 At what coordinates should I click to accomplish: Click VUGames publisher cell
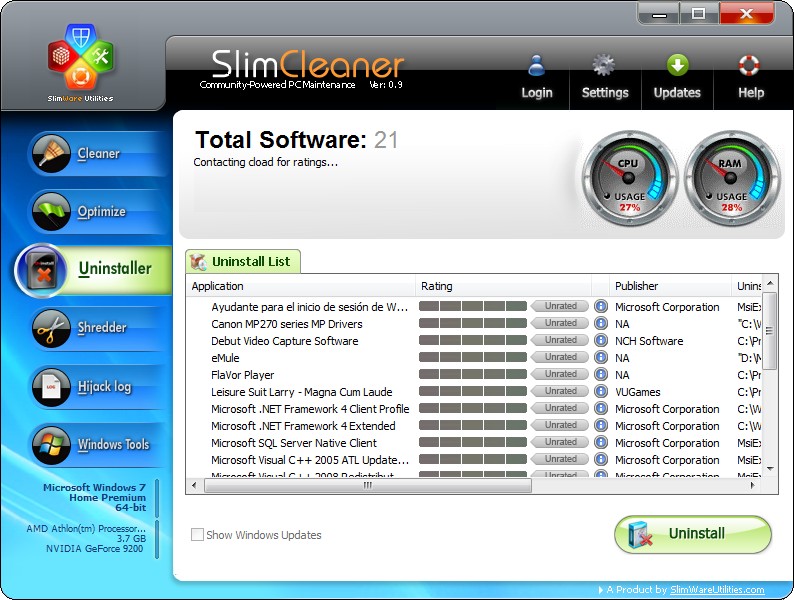pos(638,392)
